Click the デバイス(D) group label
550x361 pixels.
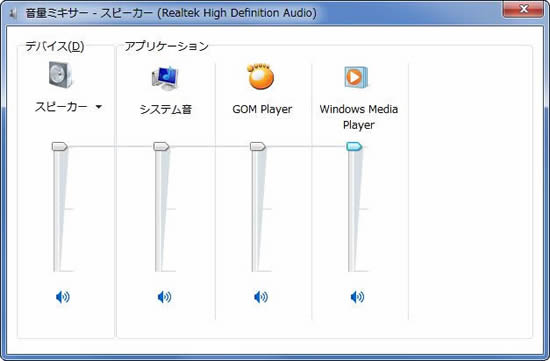point(55,46)
